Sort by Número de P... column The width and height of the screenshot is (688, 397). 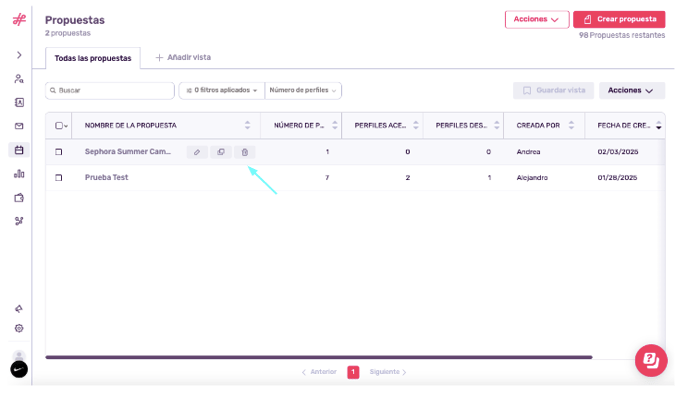click(x=335, y=125)
